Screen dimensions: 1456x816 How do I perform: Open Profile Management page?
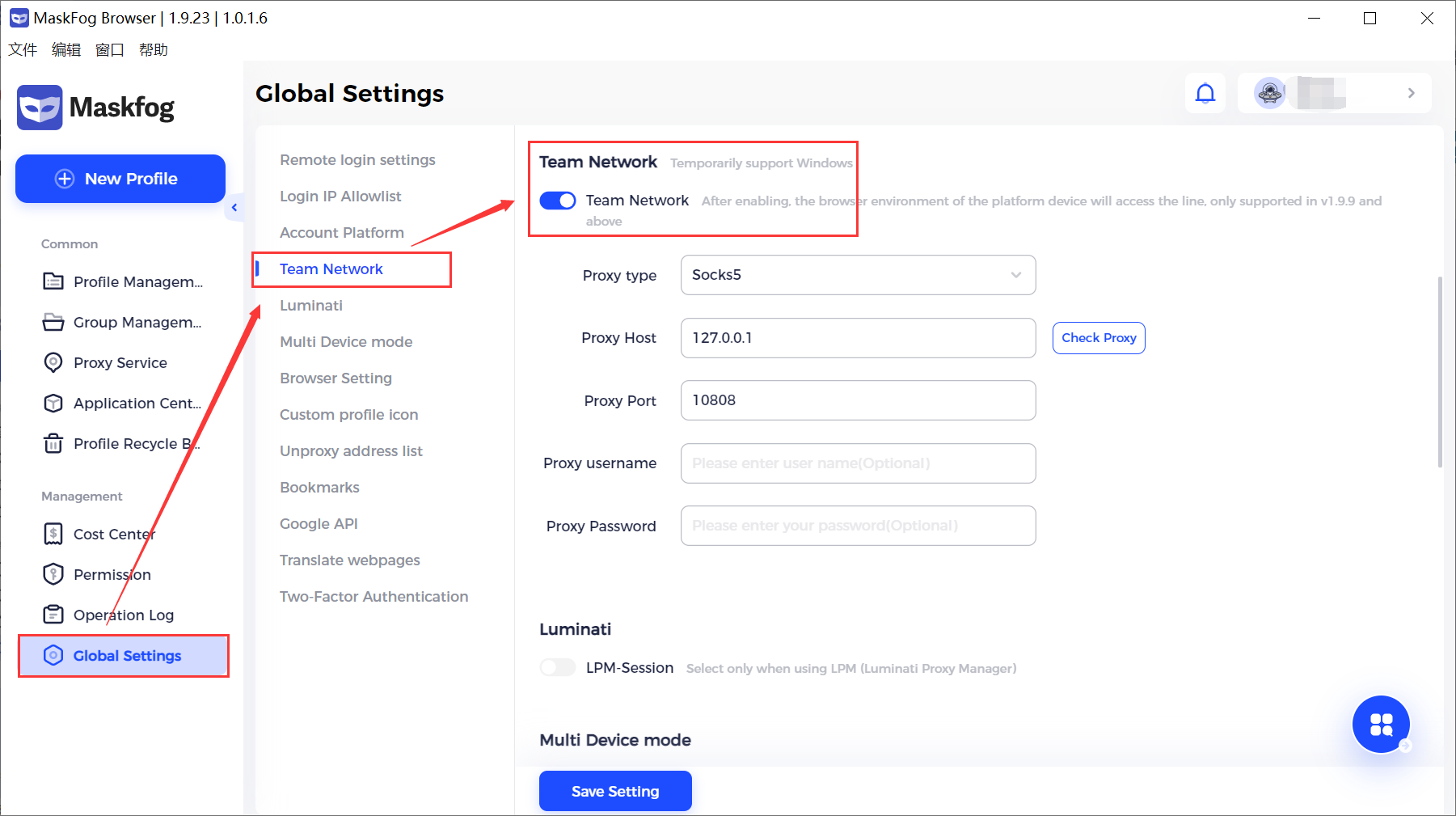(138, 281)
